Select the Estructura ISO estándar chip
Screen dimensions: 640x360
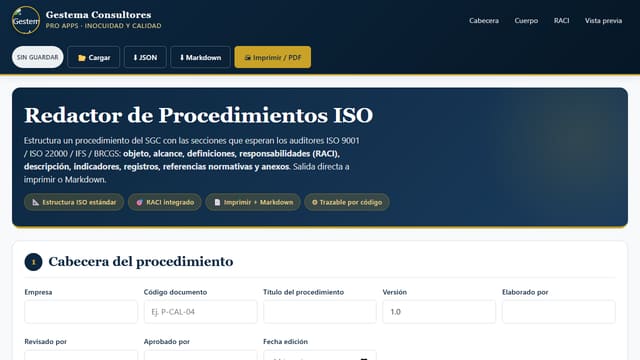coord(74,202)
